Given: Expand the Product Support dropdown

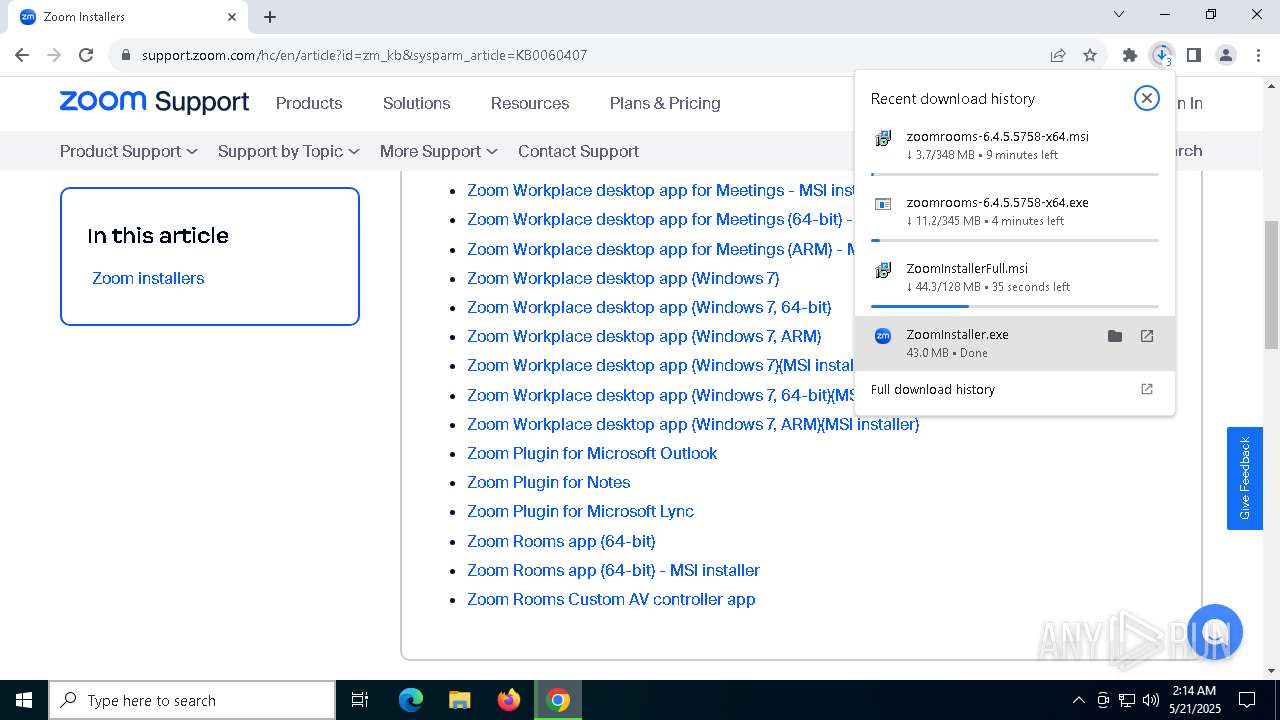Looking at the screenshot, I should pos(128,151).
